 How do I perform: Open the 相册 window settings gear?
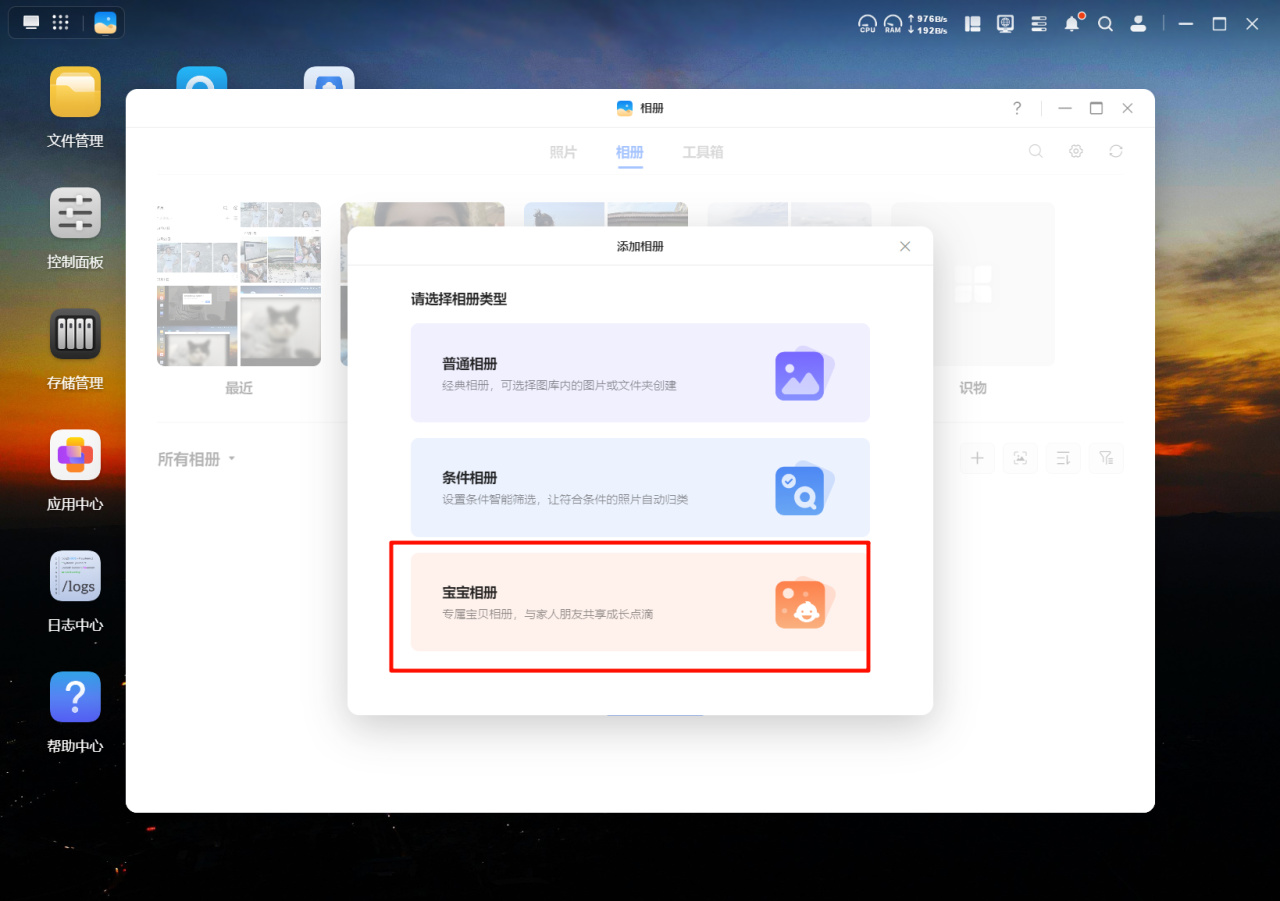point(1076,151)
